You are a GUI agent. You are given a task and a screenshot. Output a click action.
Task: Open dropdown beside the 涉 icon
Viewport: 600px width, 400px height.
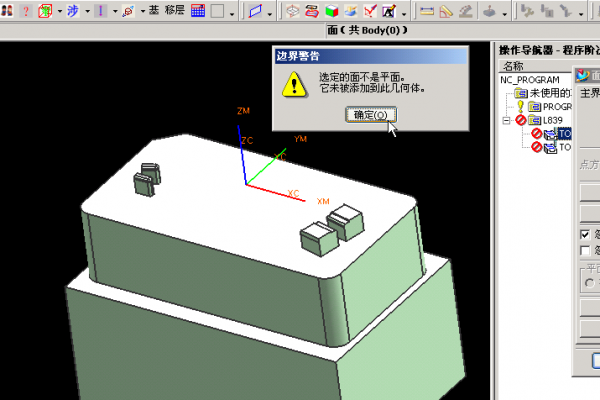(x=87, y=11)
